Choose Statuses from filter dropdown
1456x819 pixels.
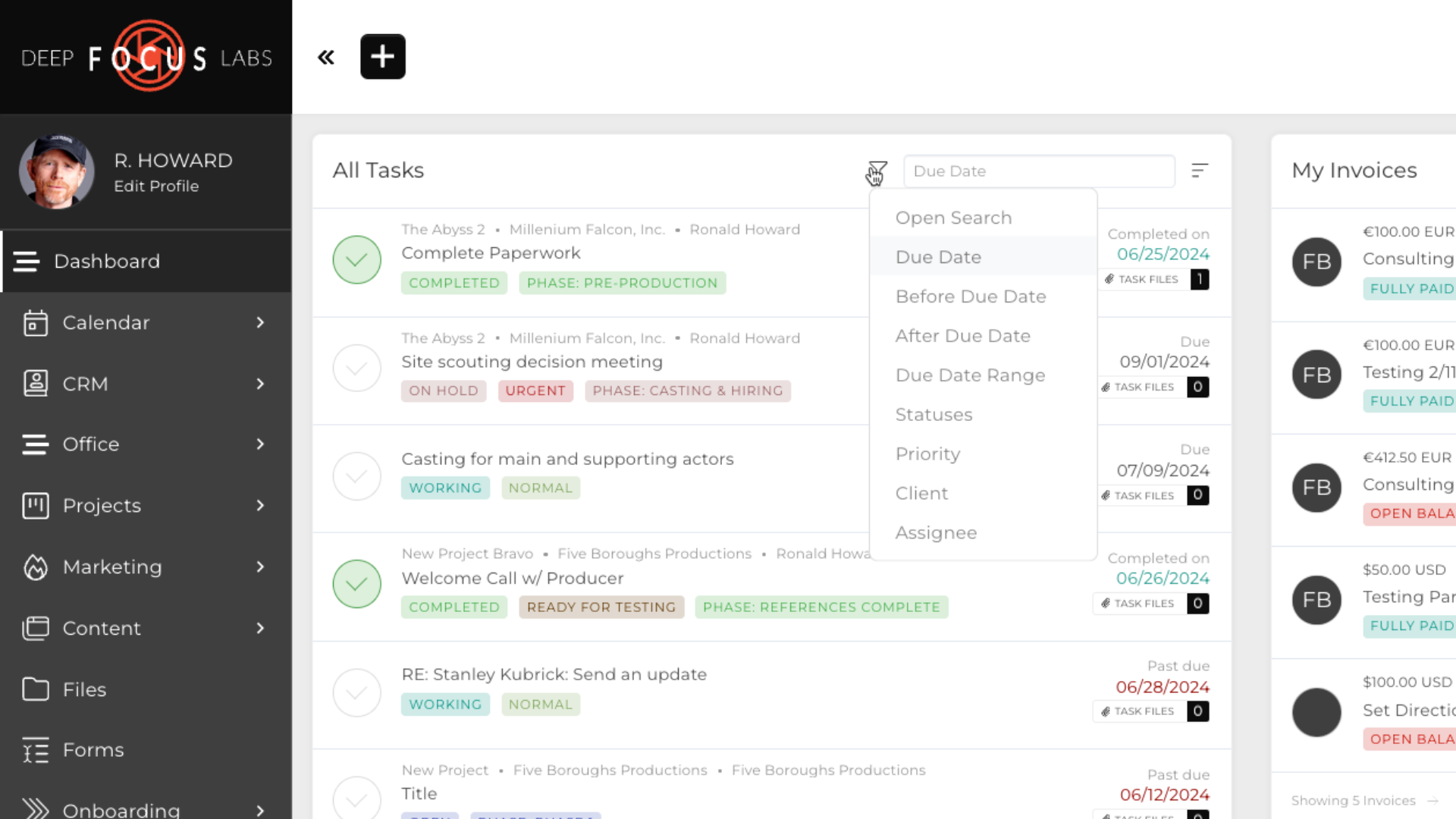pyautogui.click(x=934, y=415)
